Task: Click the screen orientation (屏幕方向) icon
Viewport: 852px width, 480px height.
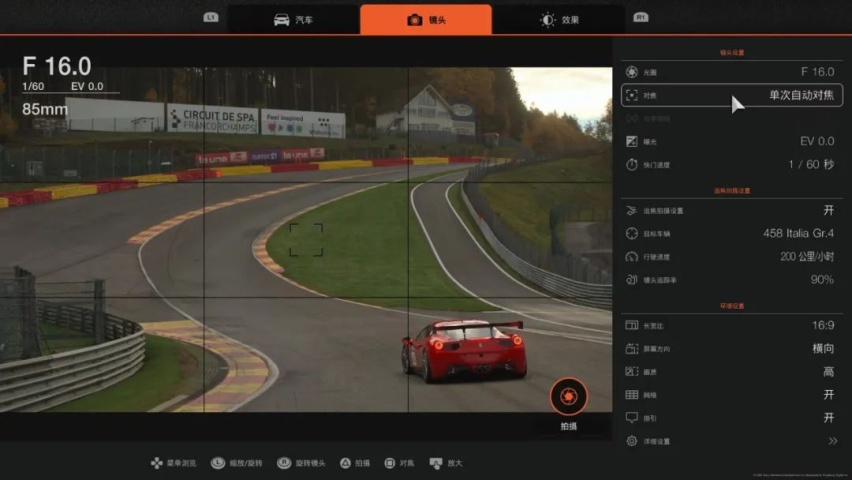Action: pos(631,348)
